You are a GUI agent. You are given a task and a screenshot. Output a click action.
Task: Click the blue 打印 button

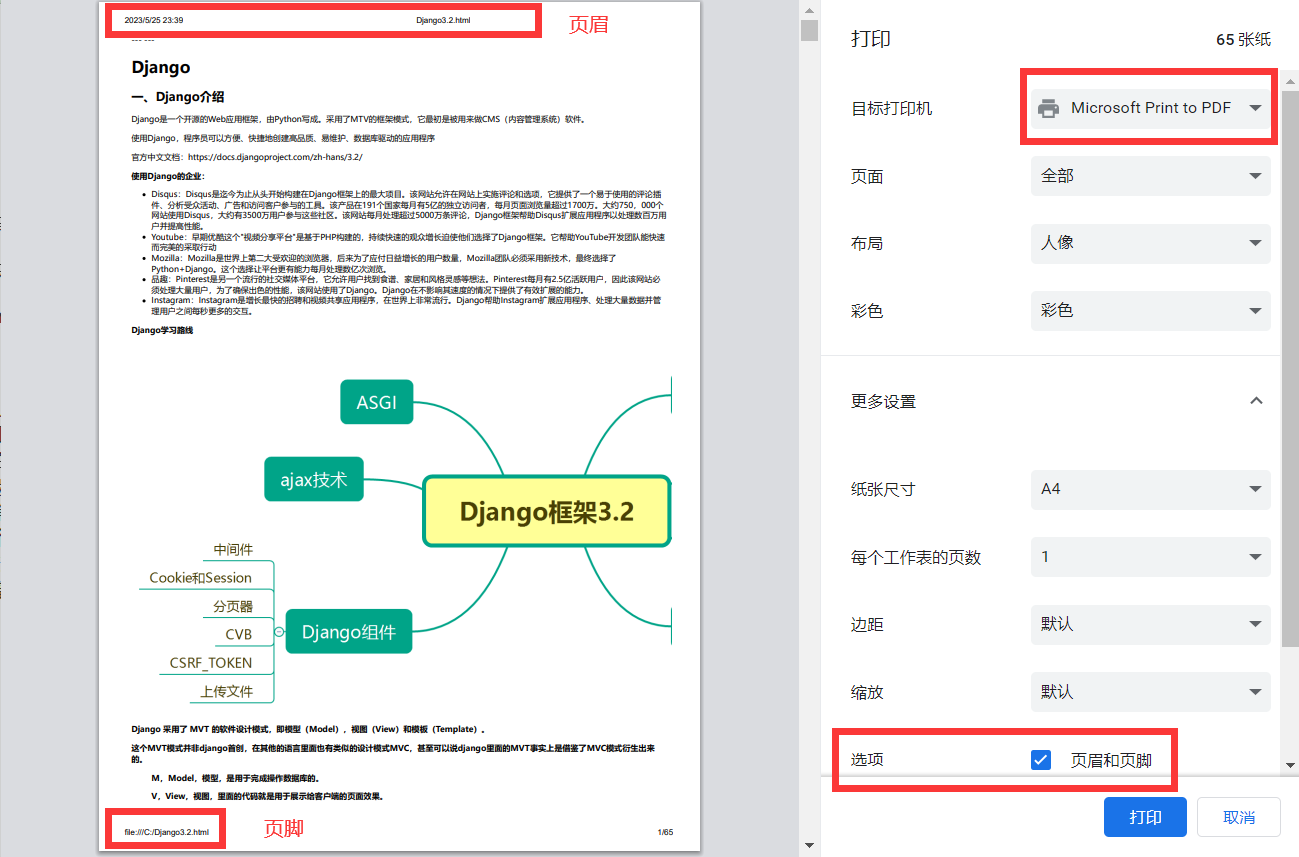(x=1145, y=817)
